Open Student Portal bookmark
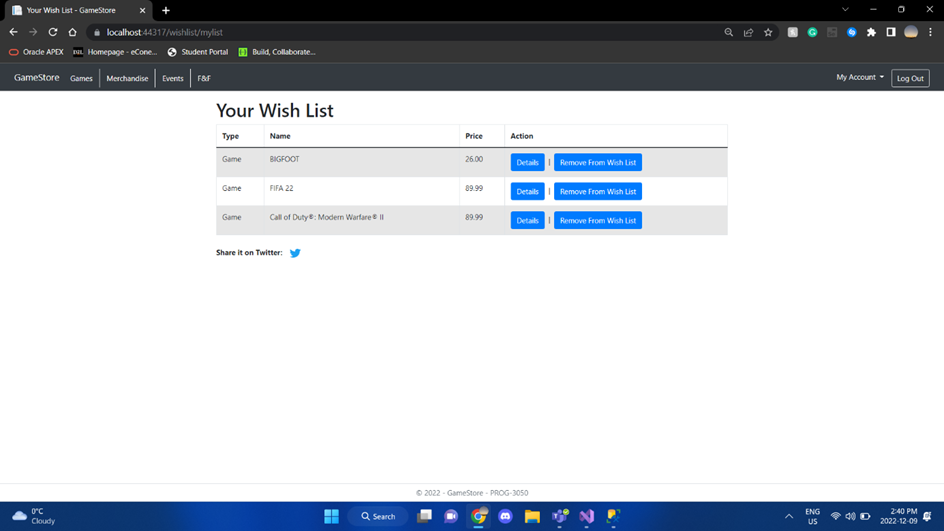Image resolution: width=944 pixels, height=531 pixels. pos(197,52)
